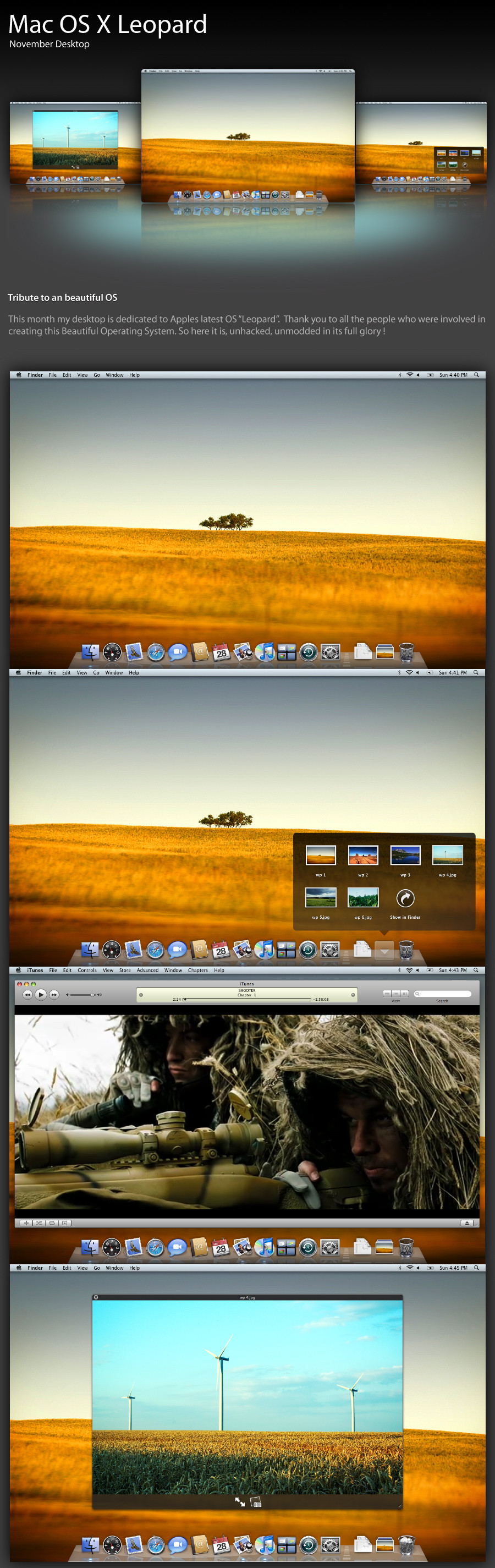Add a playlist with the iTunes plus button
The image size is (495, 1568).
pos(26,1222)
